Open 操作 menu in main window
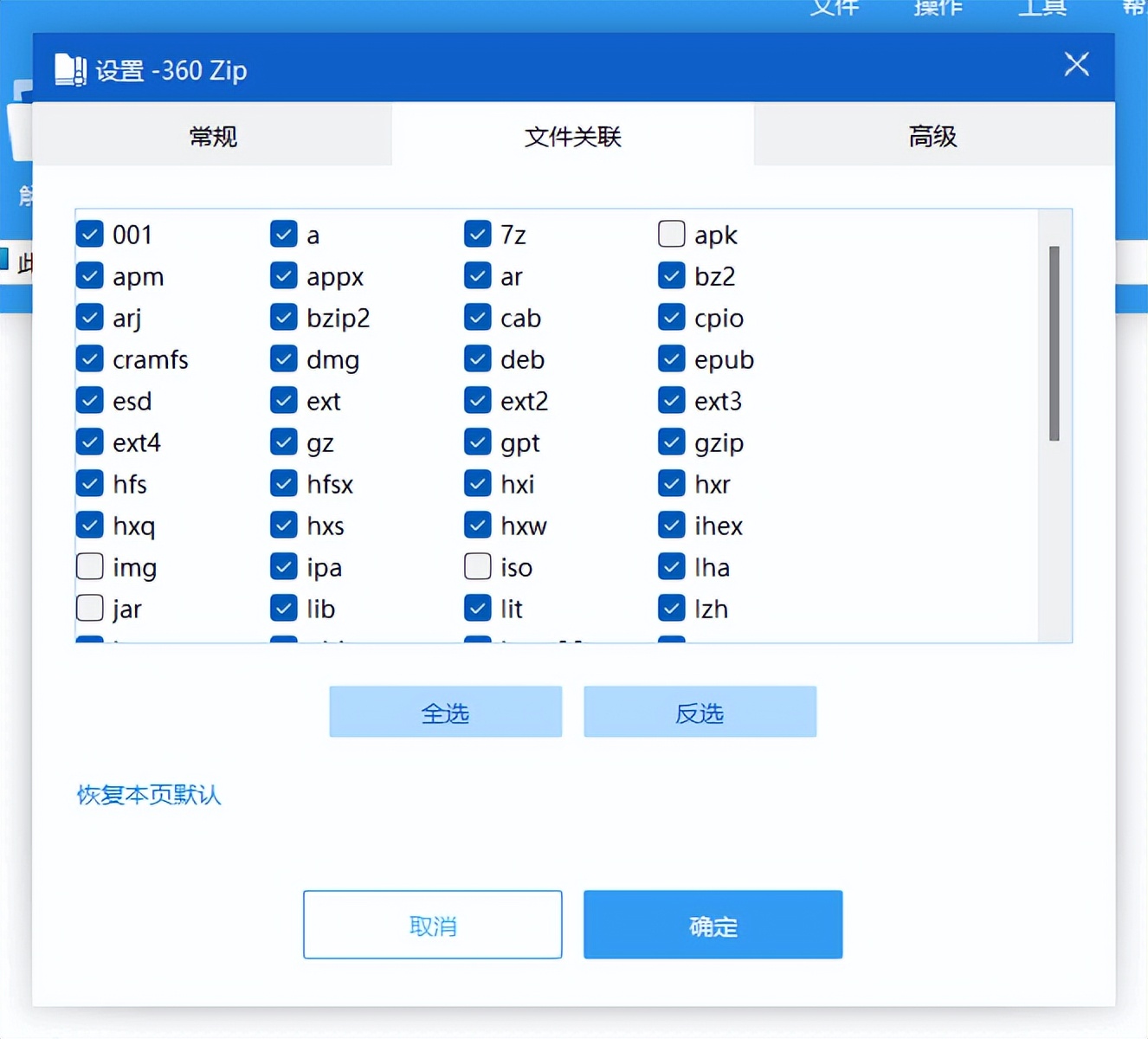Screen dimensions: 1148x1039 938,7
